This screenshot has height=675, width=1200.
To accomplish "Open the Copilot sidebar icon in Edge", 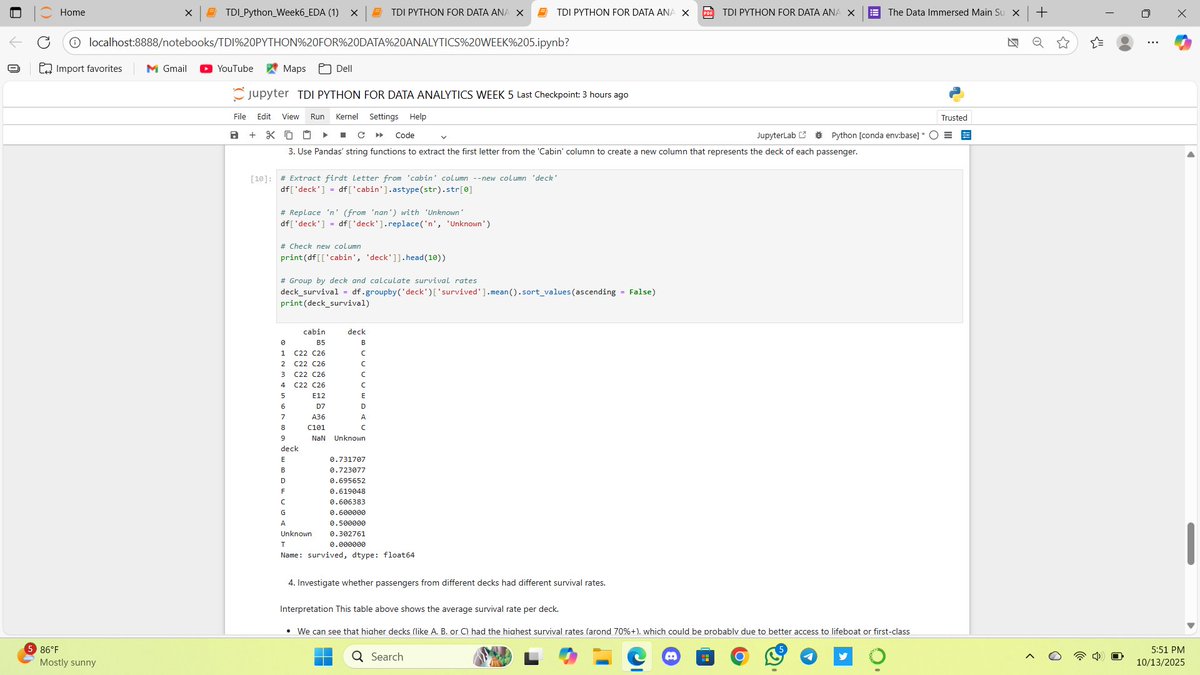I will (x=1183, y=42).
